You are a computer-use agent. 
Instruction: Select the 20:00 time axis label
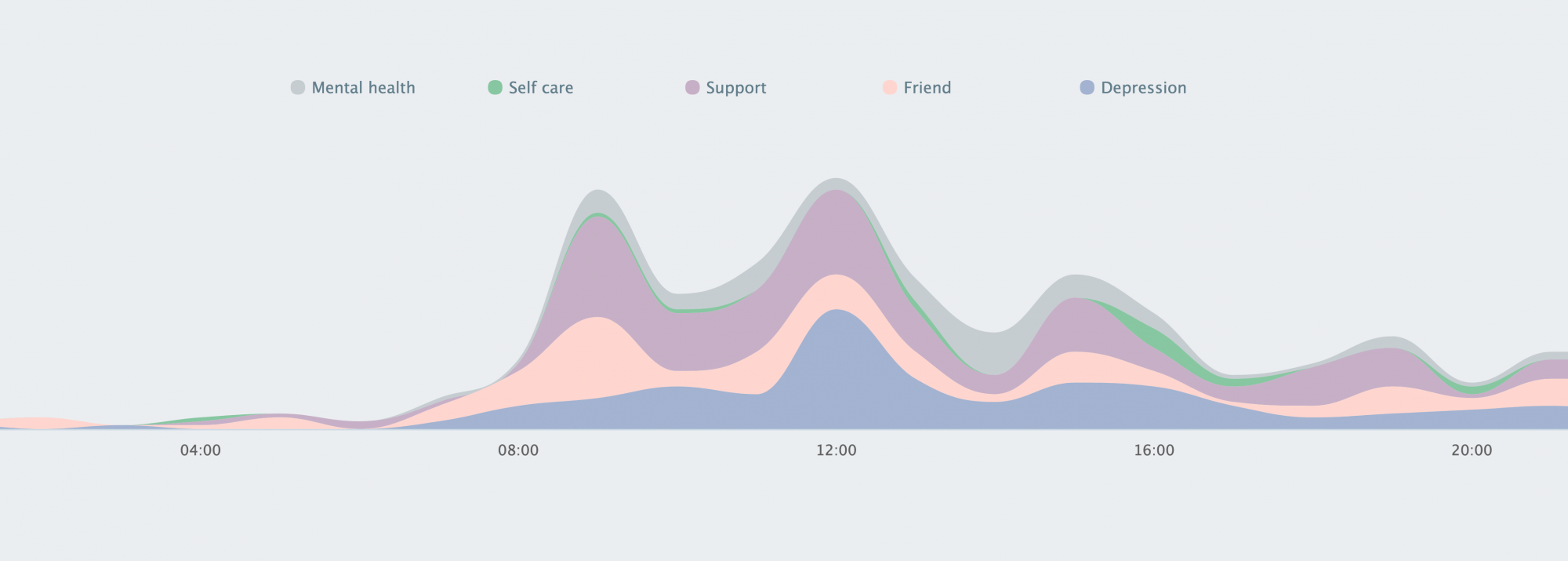point(1472,450)
